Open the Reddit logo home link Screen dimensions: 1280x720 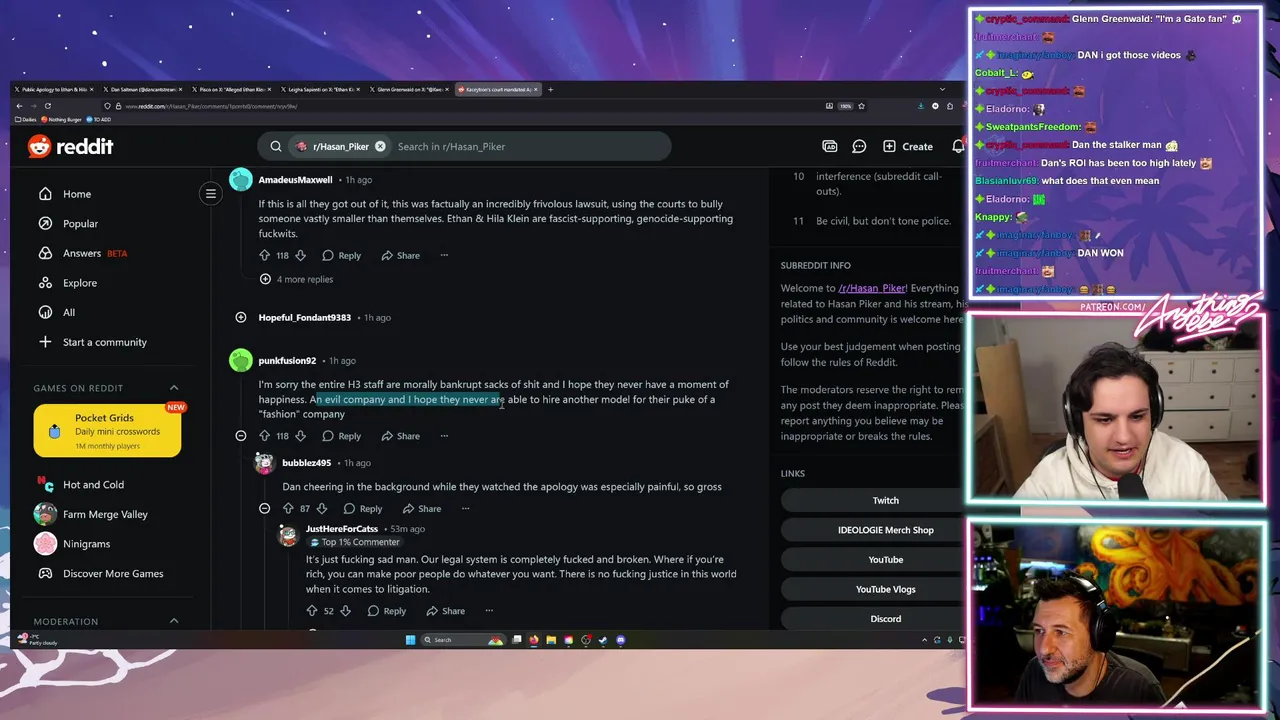coord(70,146)
